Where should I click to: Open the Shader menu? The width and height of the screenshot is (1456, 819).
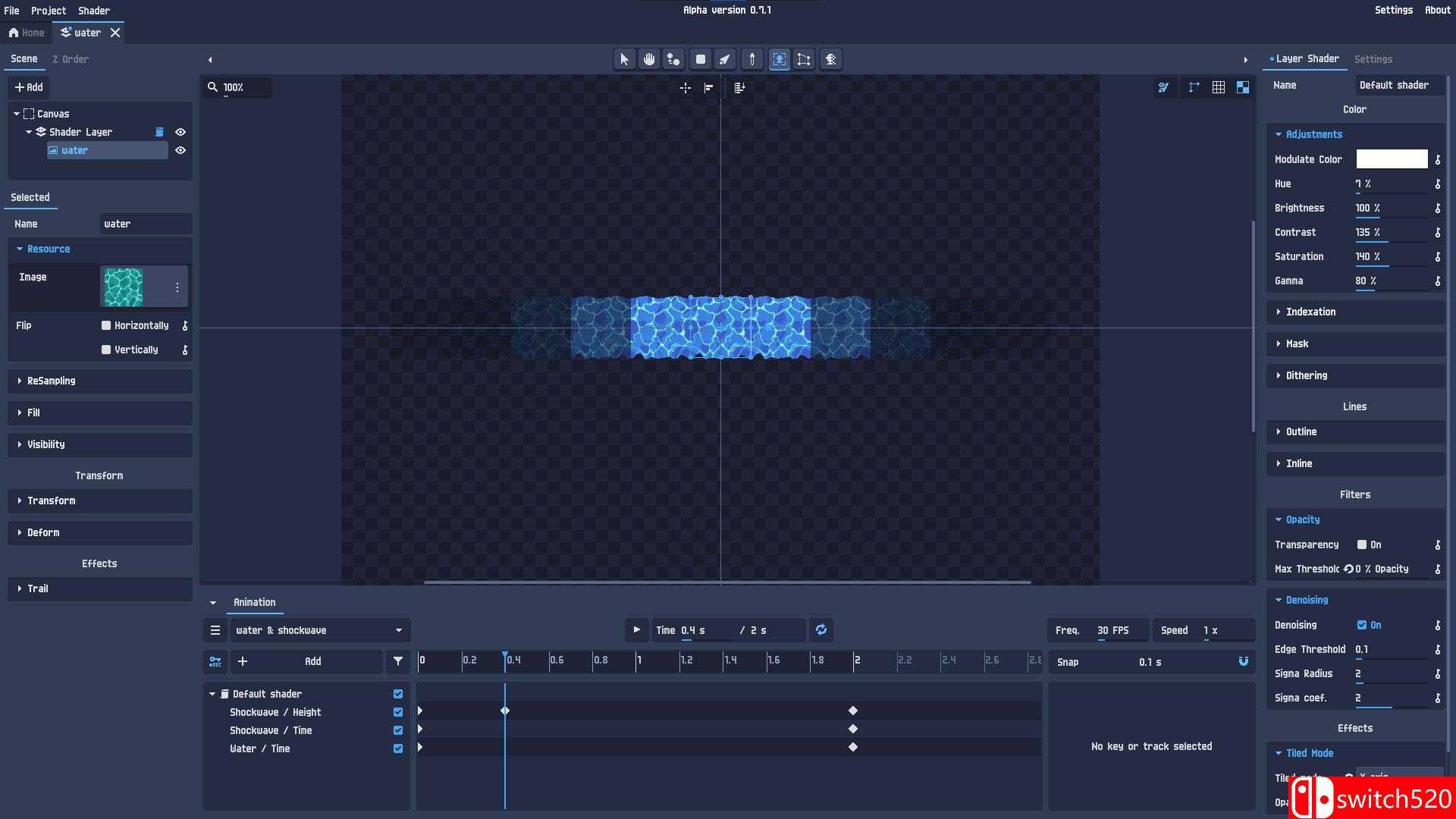coord(93,10)
